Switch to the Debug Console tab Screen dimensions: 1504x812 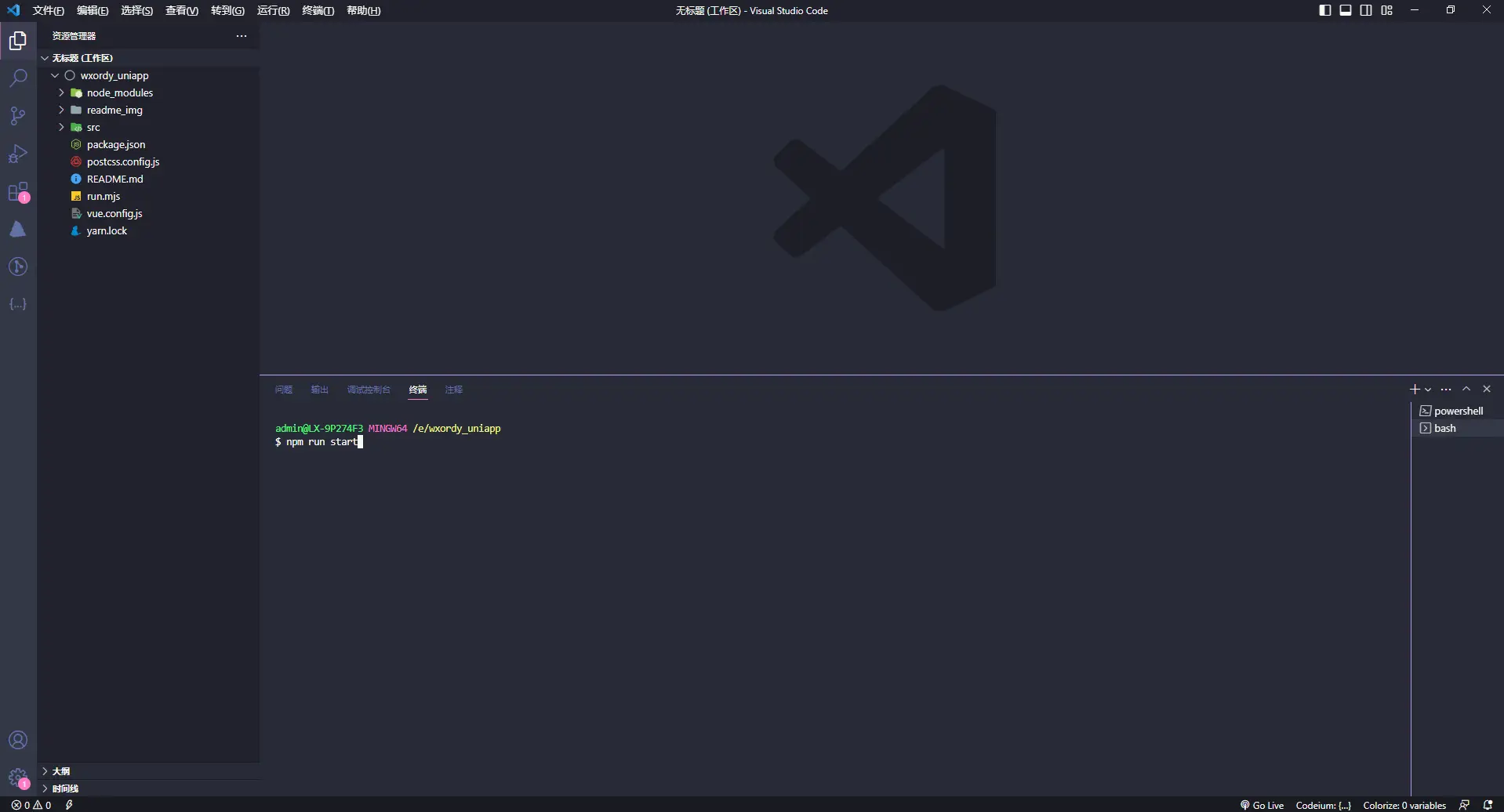pyautogui.click(x=369, y=390)
